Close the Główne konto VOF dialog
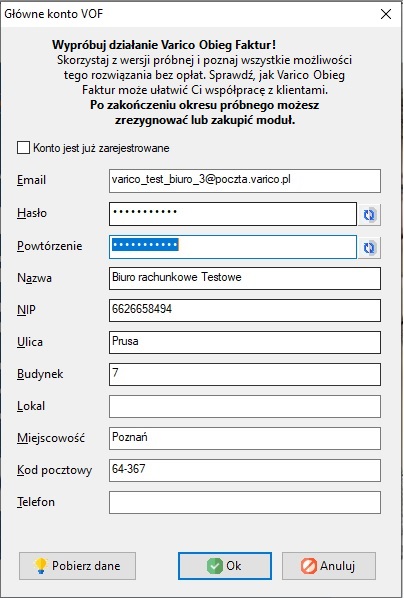This screenshot has width=404, height=598. (386, 14)
